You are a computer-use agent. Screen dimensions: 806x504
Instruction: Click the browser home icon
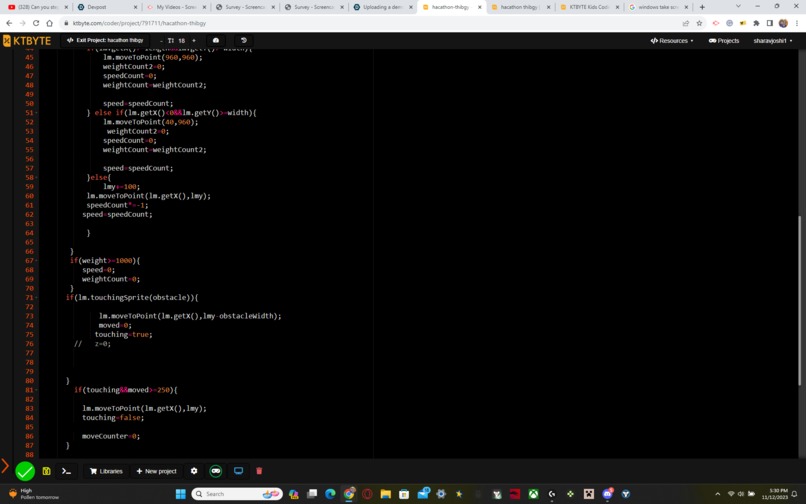point(49,23)
